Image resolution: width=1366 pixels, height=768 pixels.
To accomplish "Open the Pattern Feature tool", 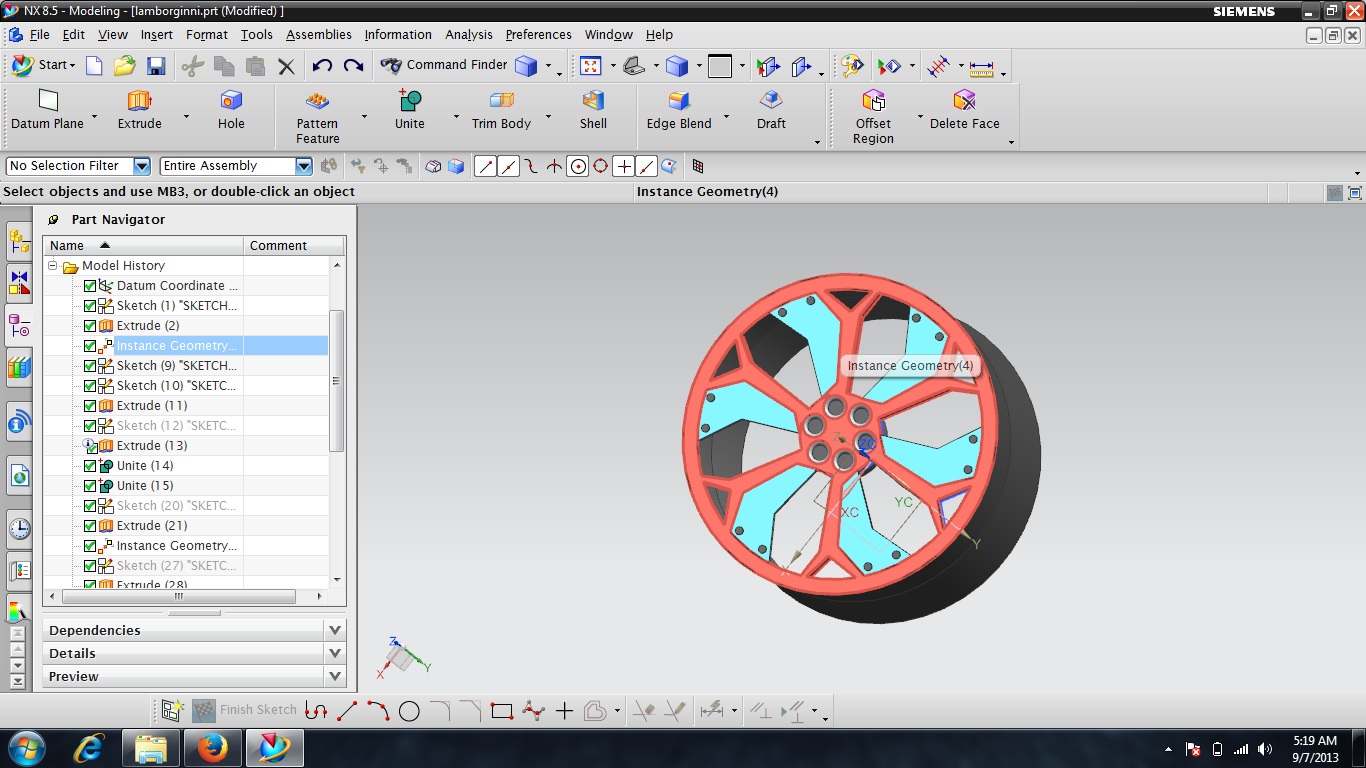I will [x=317, y=101].
